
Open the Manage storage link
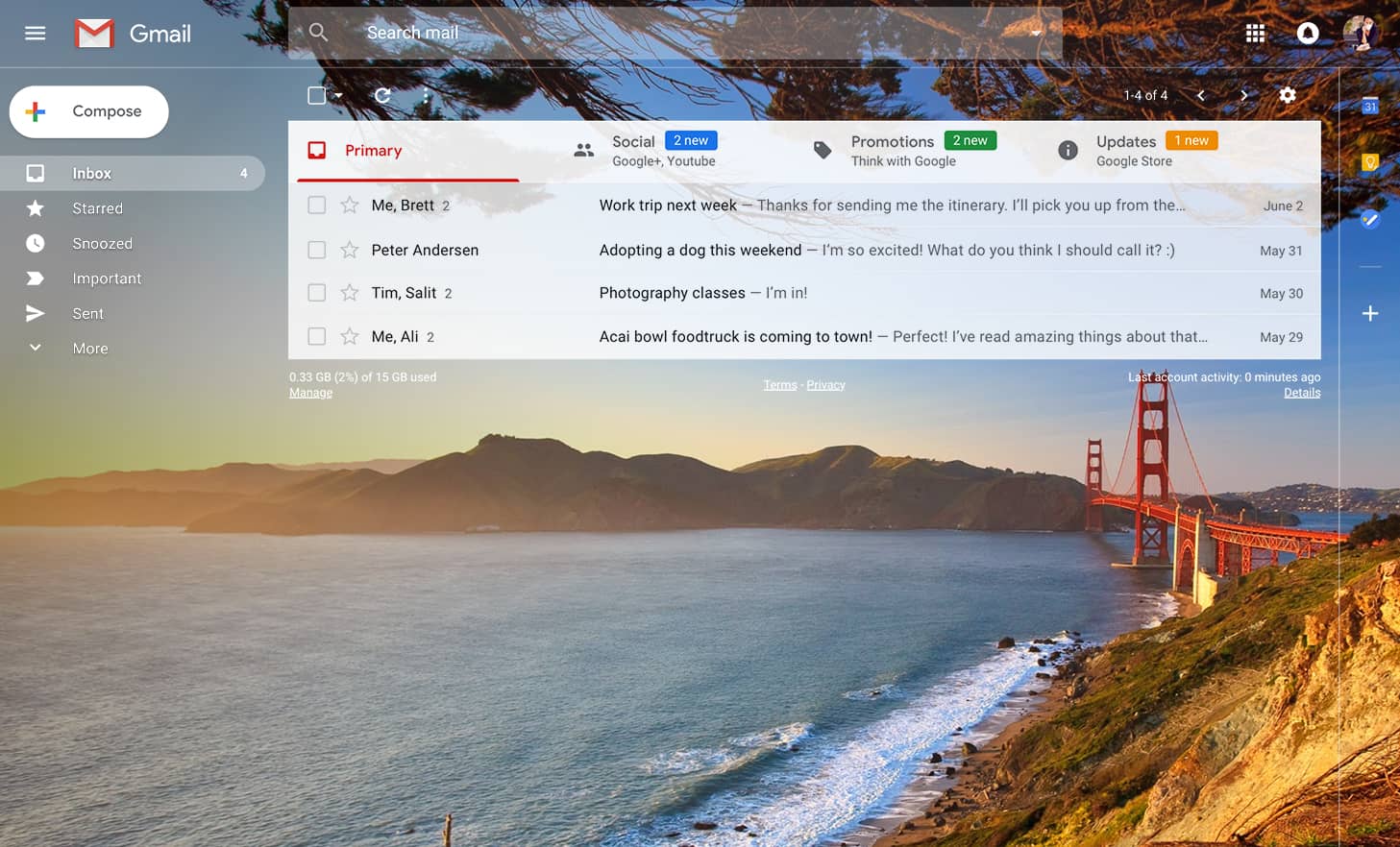[310, 393]
